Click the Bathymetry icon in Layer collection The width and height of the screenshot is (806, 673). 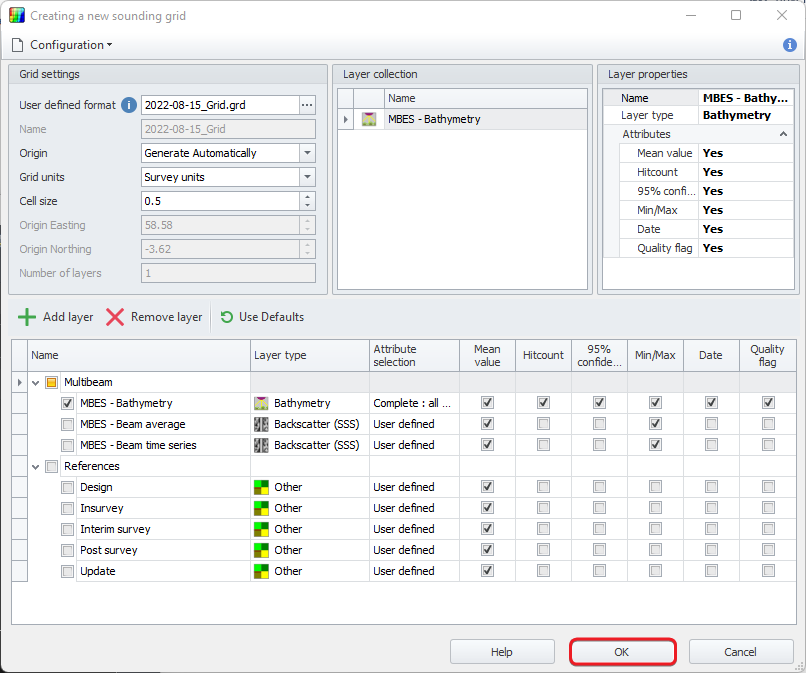pos(369,119)
